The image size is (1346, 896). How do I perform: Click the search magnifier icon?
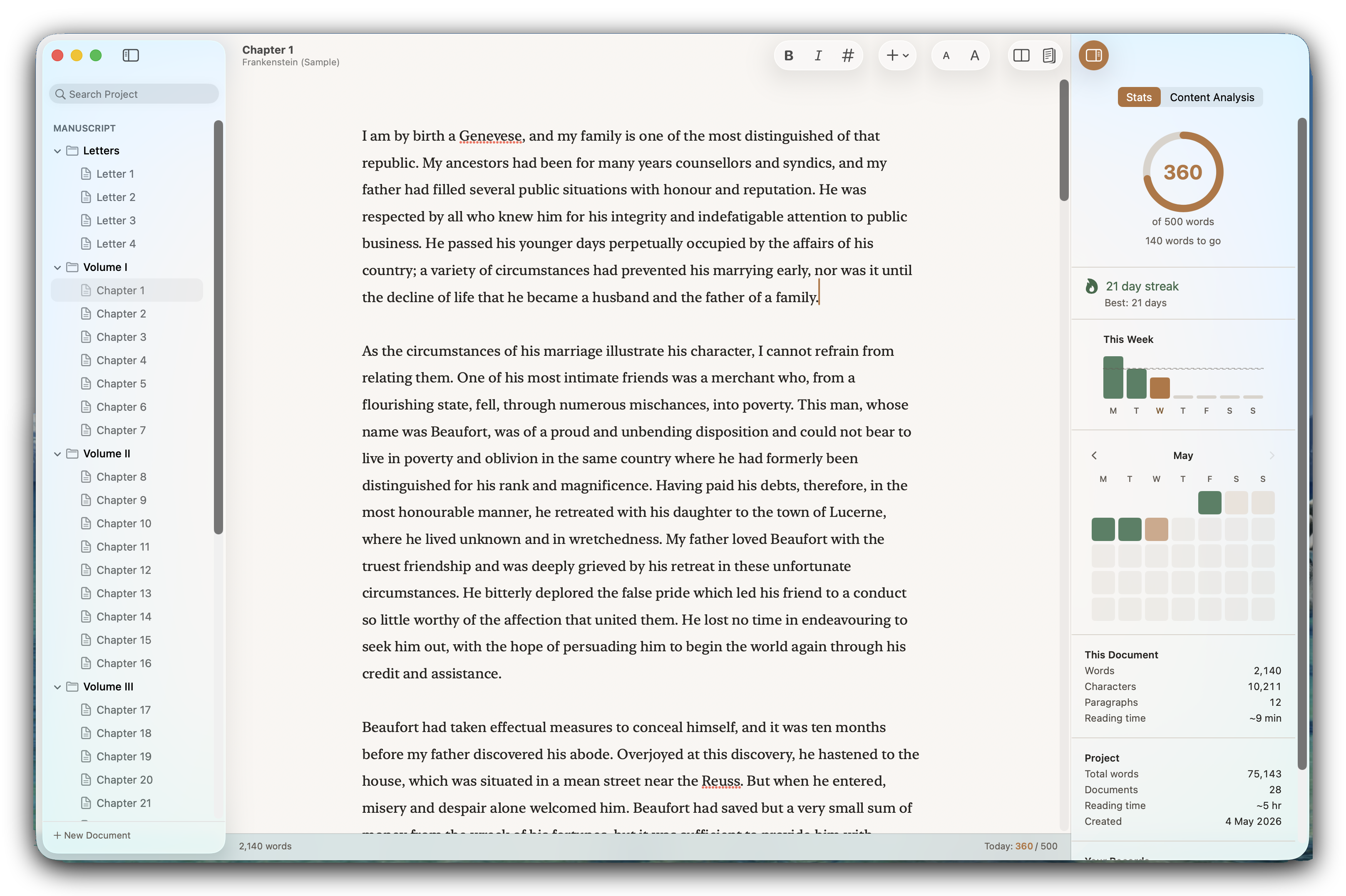(x=60, y=94)
